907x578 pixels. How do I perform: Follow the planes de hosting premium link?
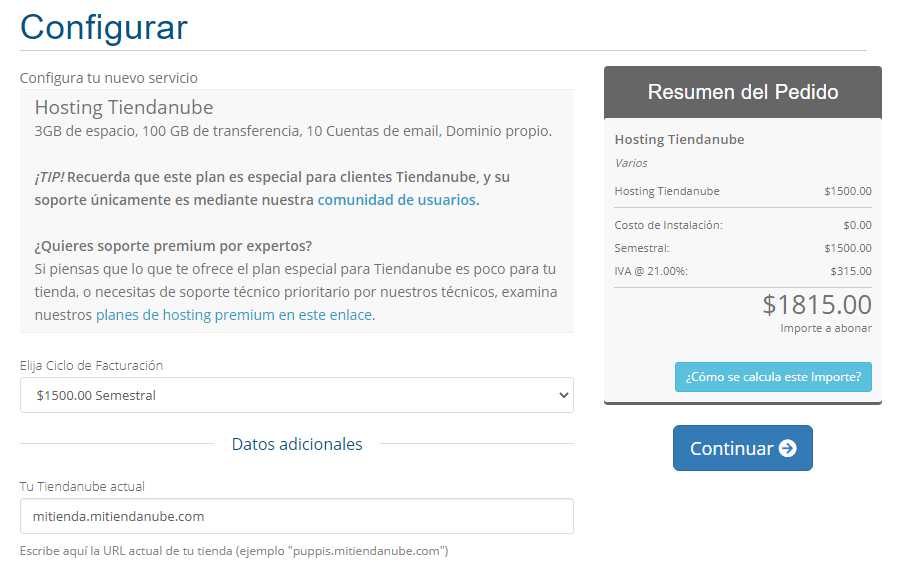233,315
